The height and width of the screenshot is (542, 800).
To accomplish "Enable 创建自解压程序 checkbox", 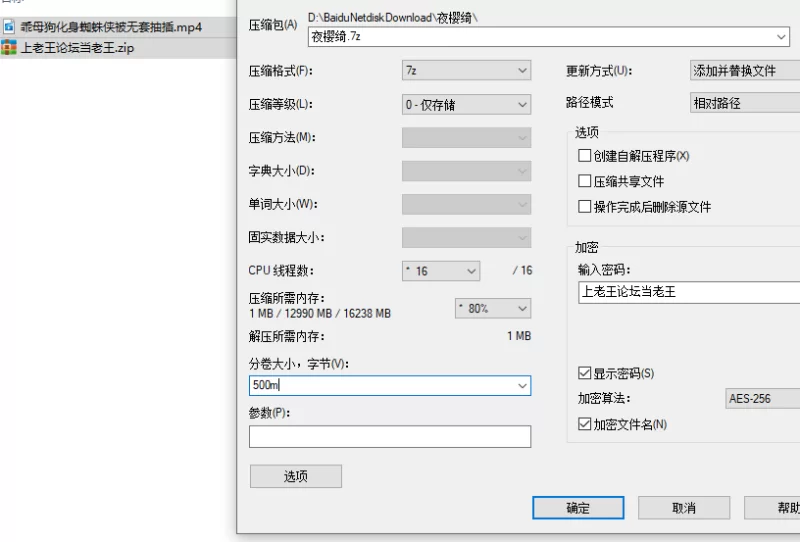I will pyautogui.click(x=584, y=155).
